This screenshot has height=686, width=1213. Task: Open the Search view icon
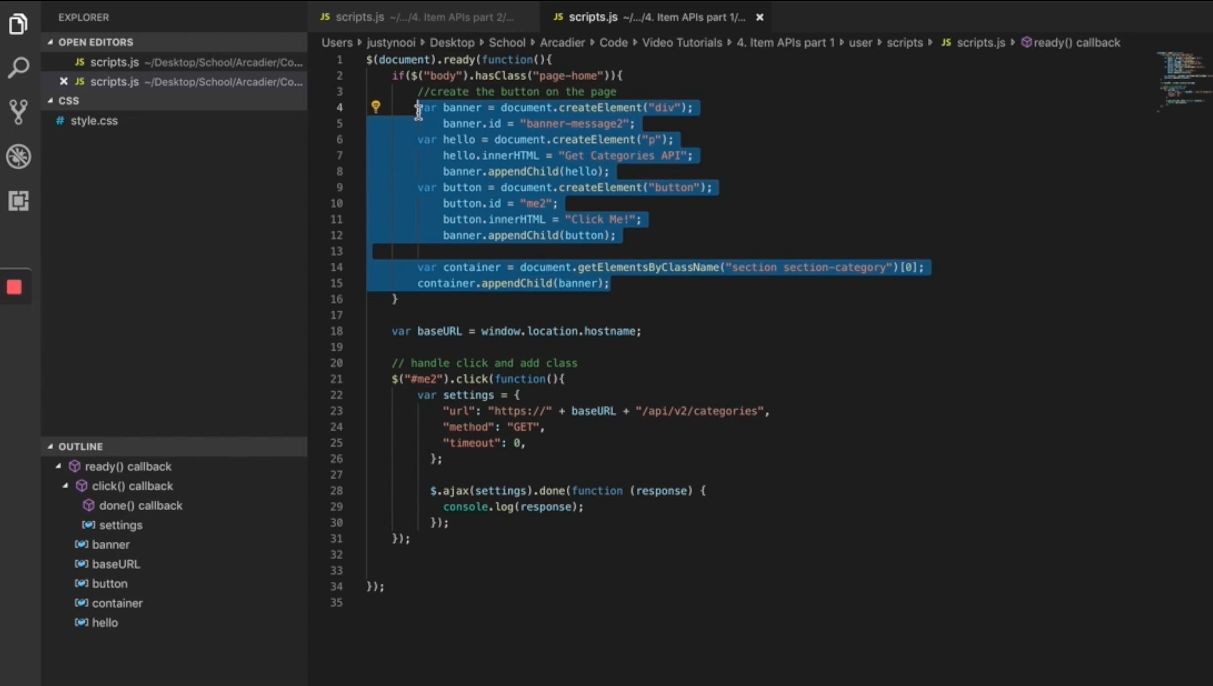pos(18,68)
